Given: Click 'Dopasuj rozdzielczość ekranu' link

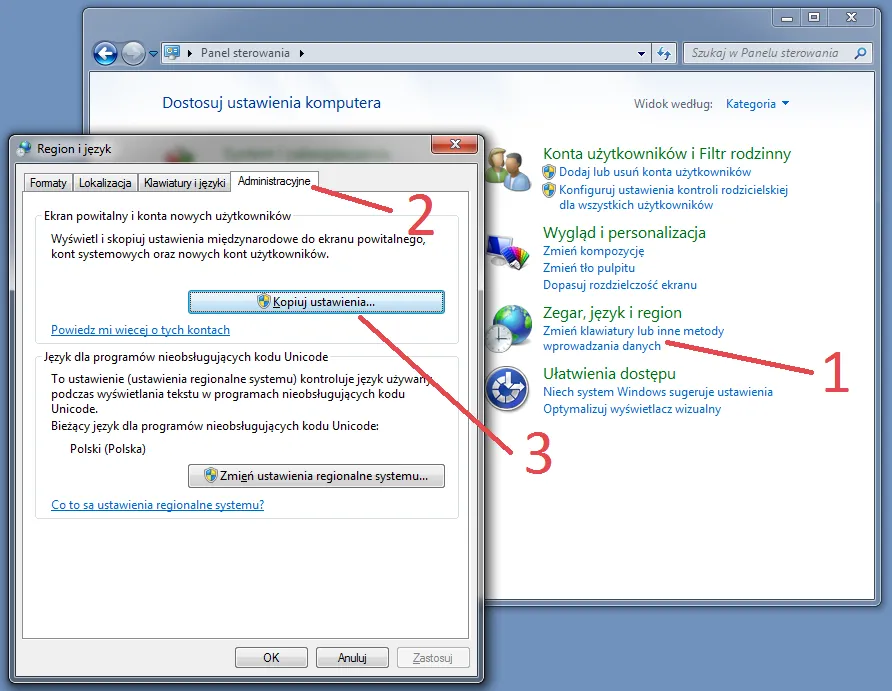Looking at the screenshot, I should coord(620,285).
